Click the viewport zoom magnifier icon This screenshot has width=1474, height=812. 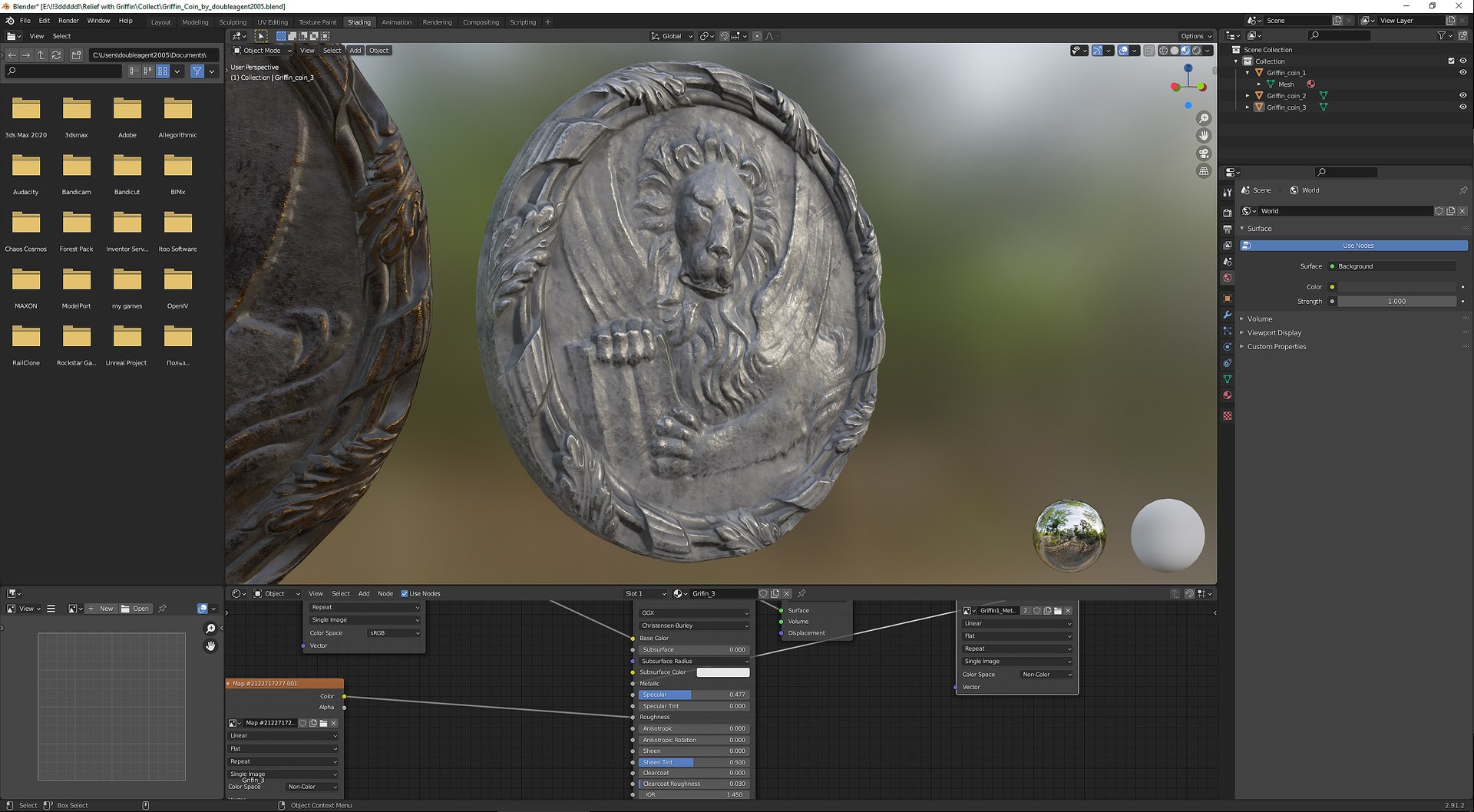tap(1204, 118)
